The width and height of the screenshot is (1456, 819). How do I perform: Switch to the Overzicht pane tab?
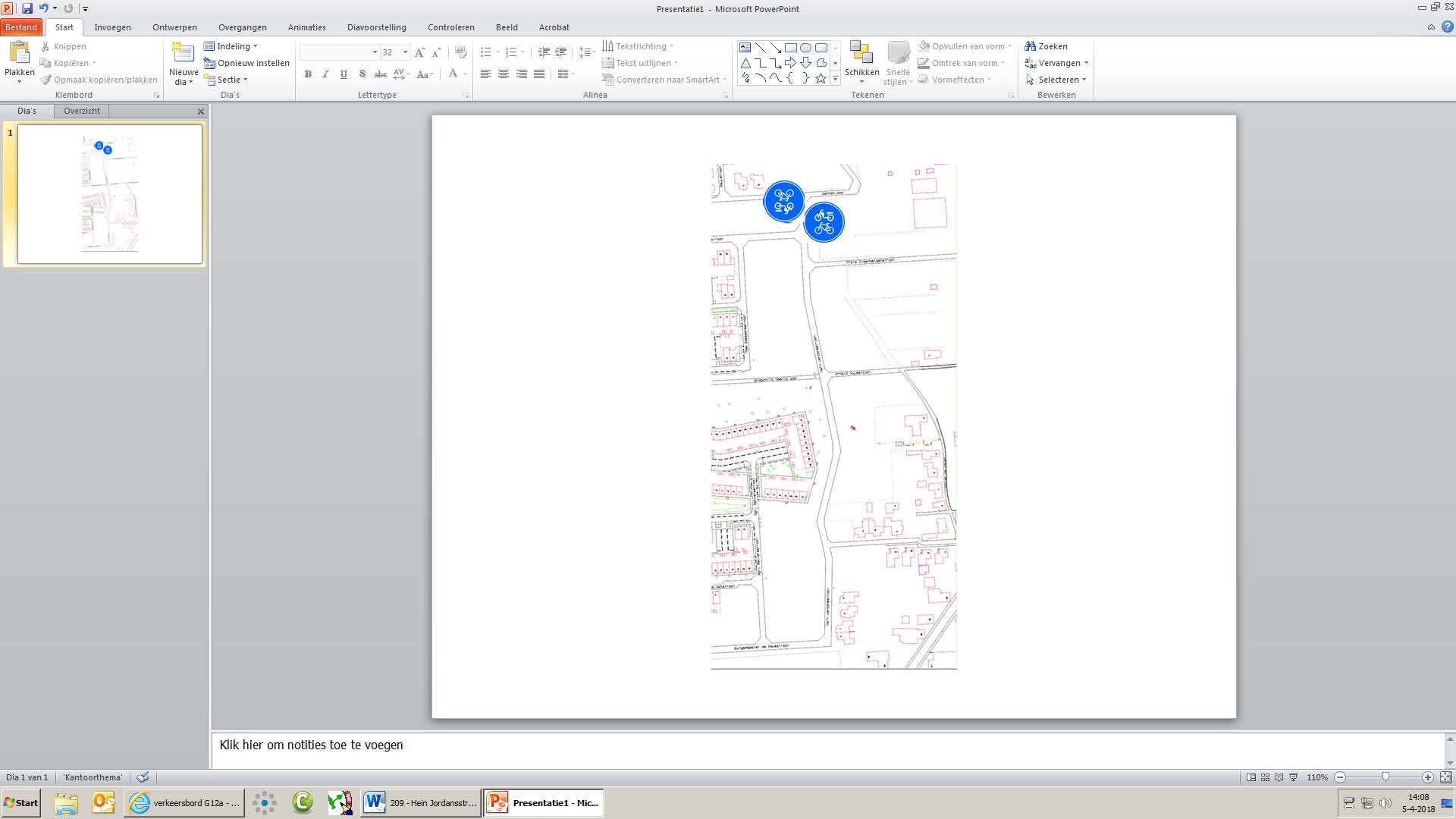click(81, 111)
